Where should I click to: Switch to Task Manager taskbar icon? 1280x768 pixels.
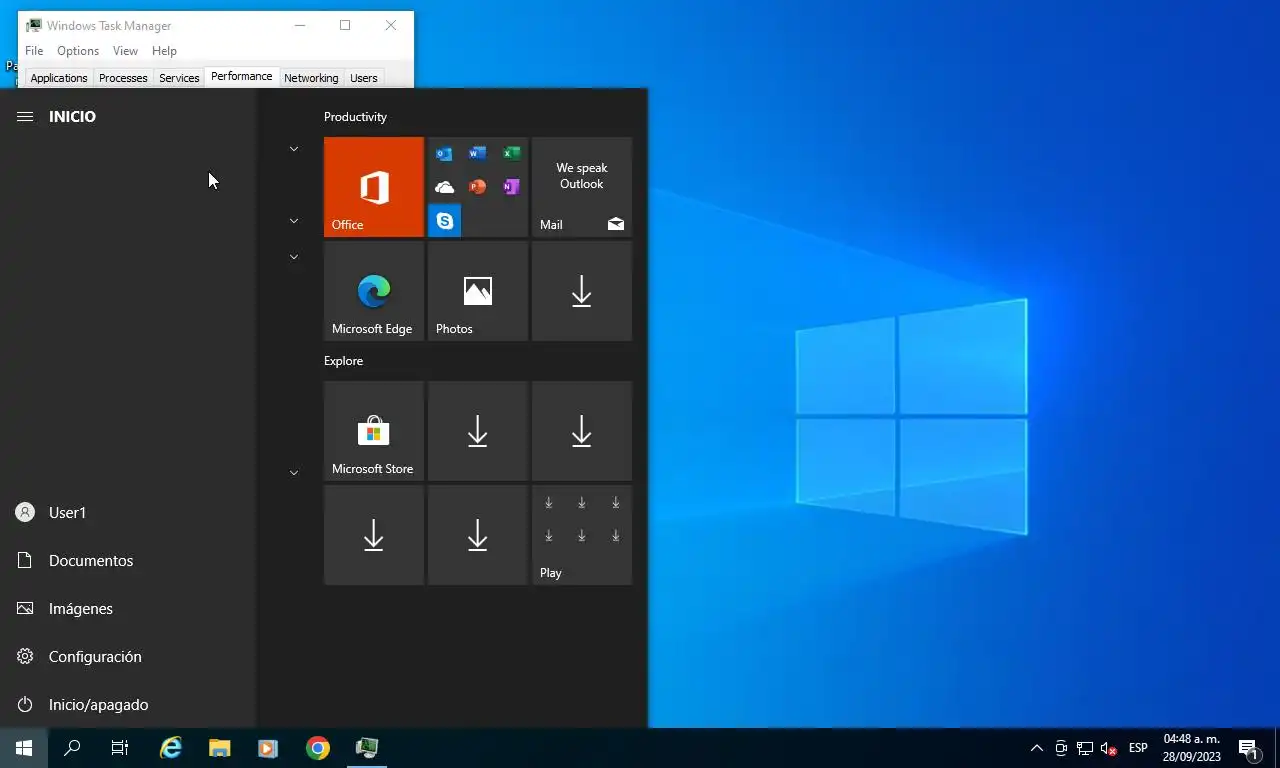click(x=367, y=748)
